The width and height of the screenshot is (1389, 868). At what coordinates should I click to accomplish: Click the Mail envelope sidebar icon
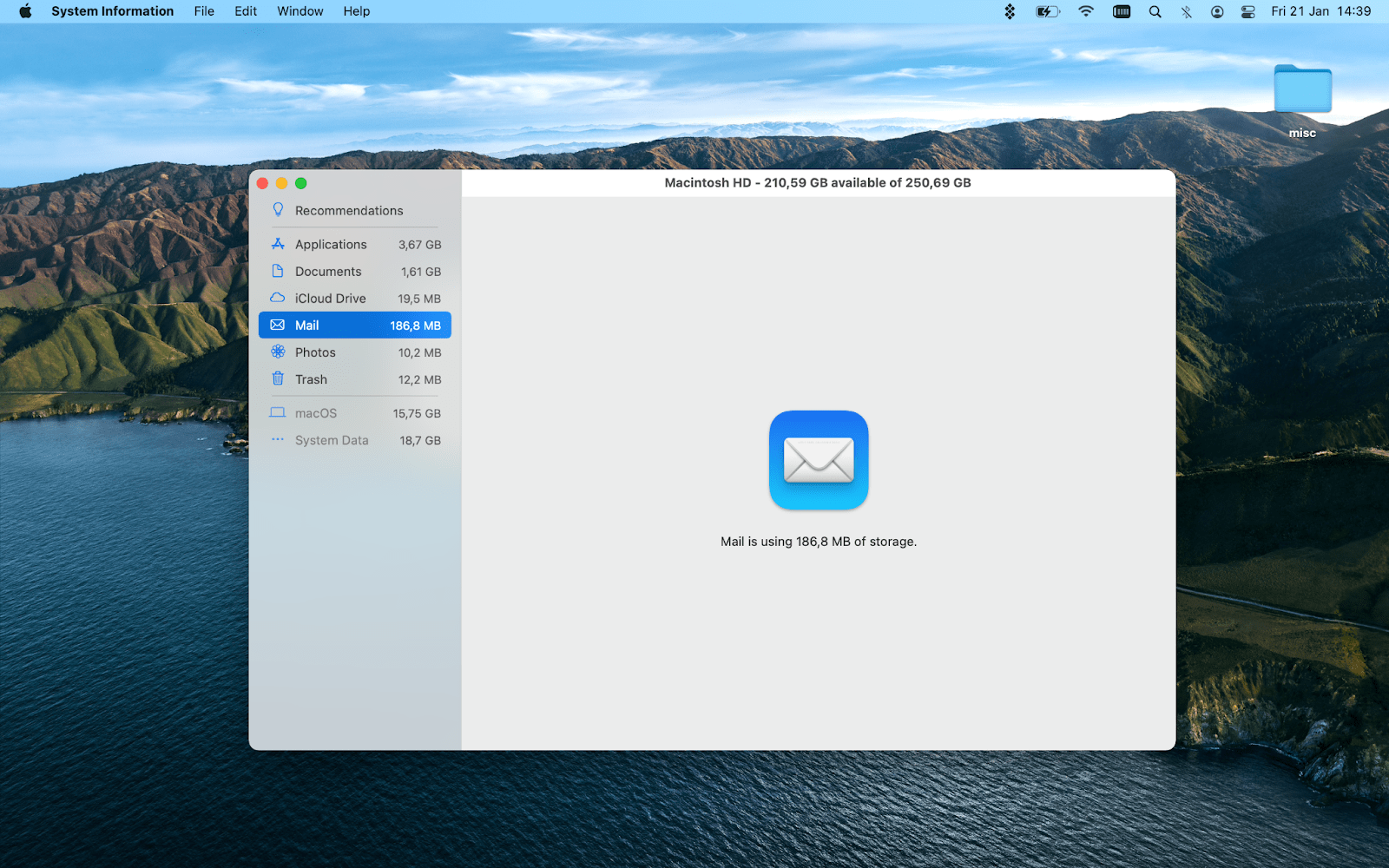(278, 325)
